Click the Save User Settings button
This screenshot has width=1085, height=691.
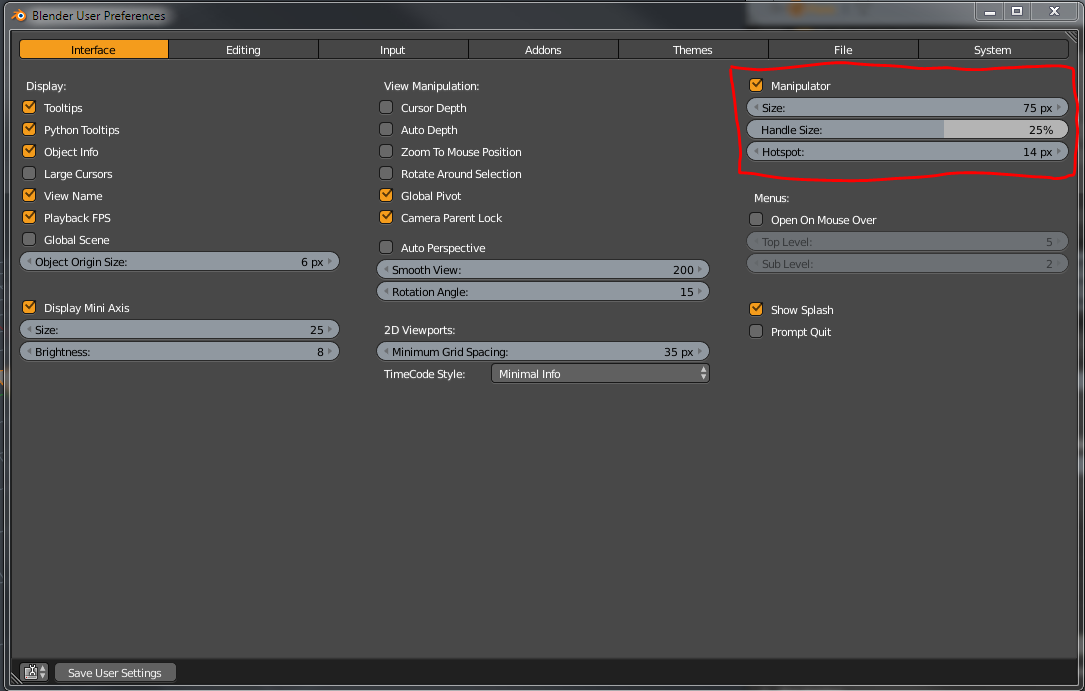tap(115, 673)
